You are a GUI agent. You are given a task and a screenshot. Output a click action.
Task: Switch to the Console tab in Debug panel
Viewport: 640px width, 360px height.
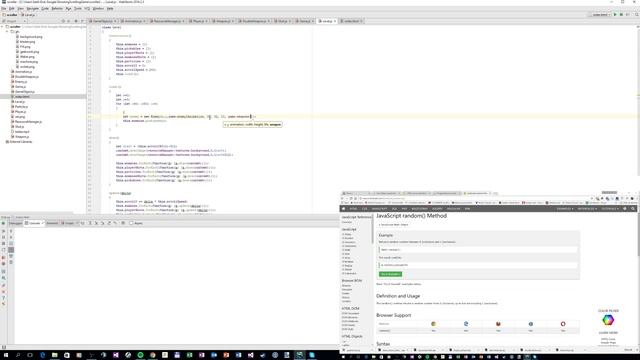tap(33, 223)
